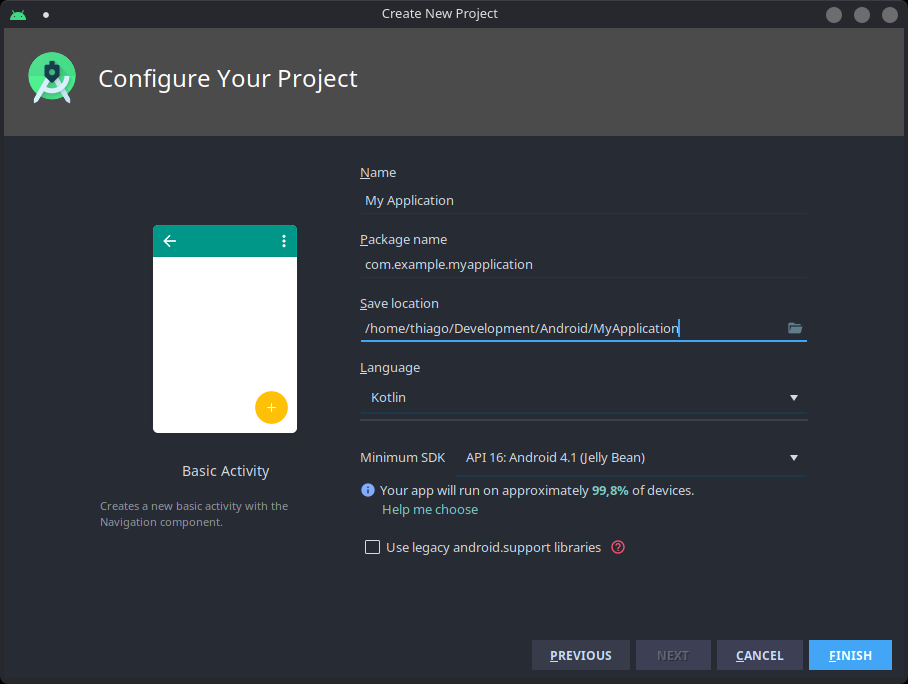Open the Help me choose link

(x=429, y=509)
